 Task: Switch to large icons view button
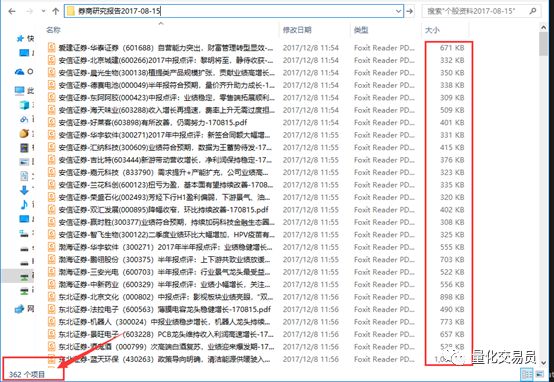click(x=539, y=374)
